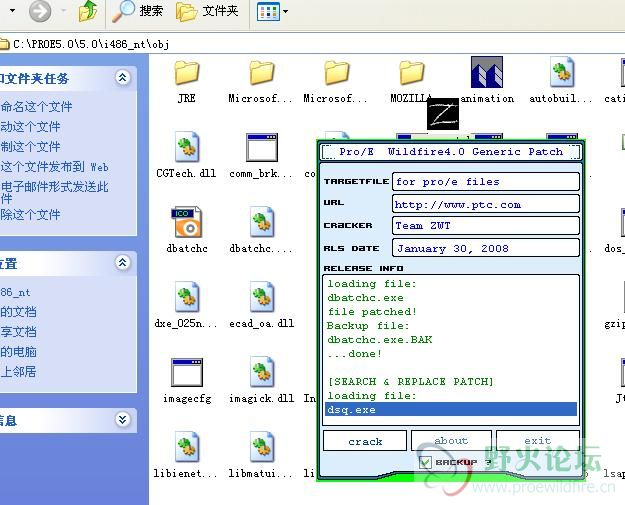Viewport: 625px width, 505px height.
Task: Open the Views dropdown arrow
Action: [x=285, y=12]
